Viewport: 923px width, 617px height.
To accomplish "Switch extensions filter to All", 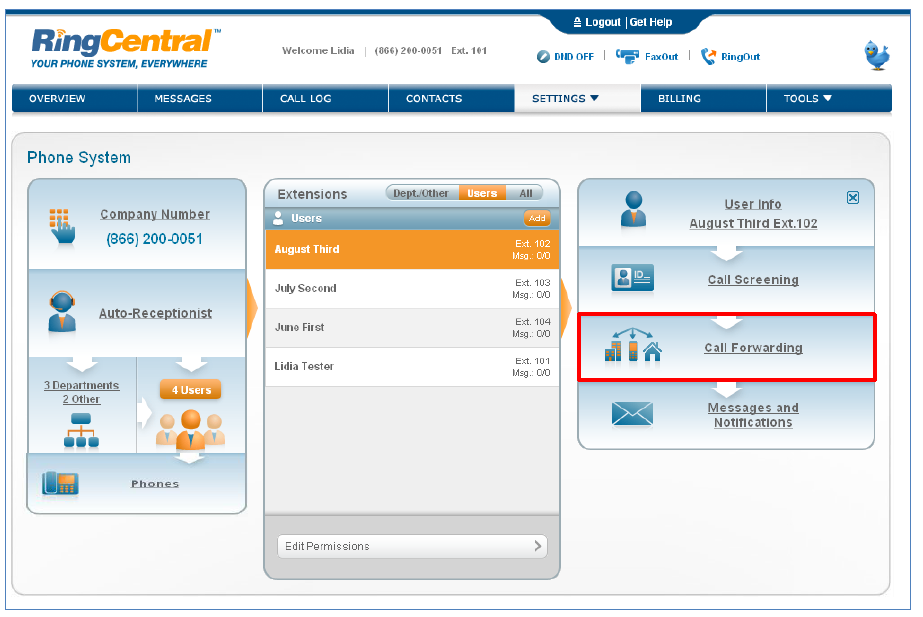I will tap(525, 194).
